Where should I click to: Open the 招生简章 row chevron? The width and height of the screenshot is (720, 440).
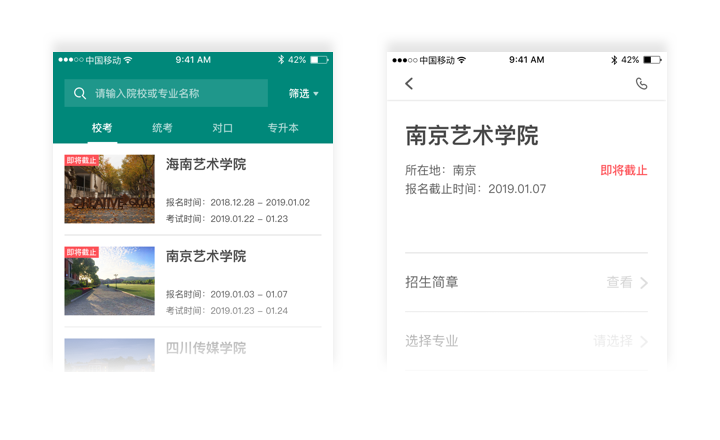click(x=644, y=282)
